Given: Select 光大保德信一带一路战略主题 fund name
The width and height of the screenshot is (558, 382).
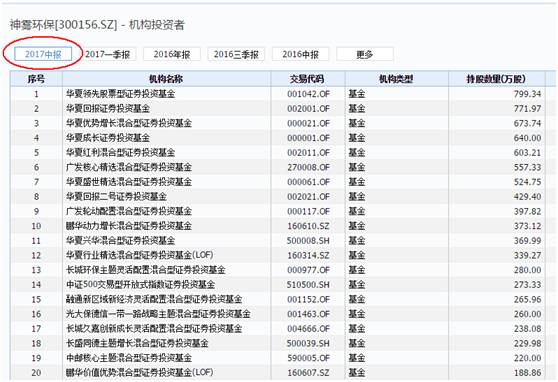Looking at the screenshot, I should click(158, 314).
